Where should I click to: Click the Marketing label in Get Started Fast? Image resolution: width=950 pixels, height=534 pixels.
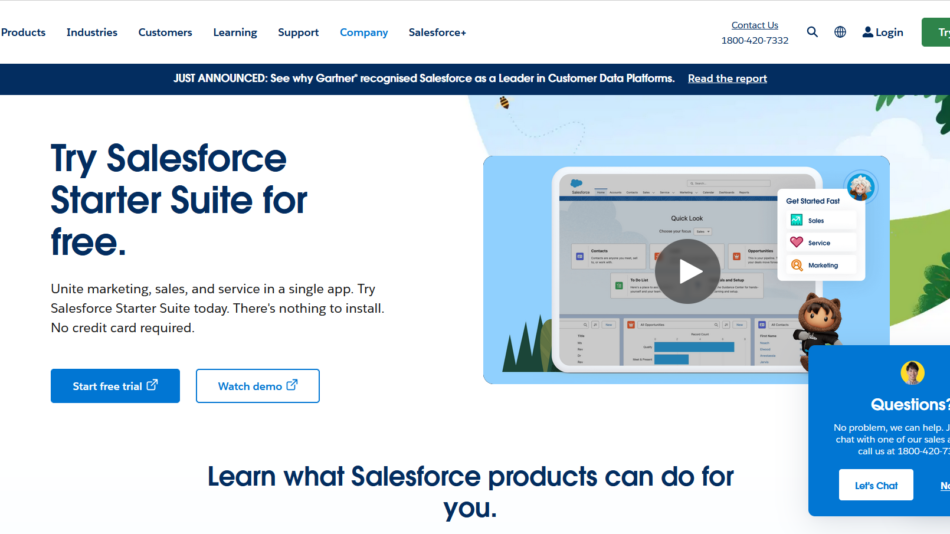pos(823,265)
